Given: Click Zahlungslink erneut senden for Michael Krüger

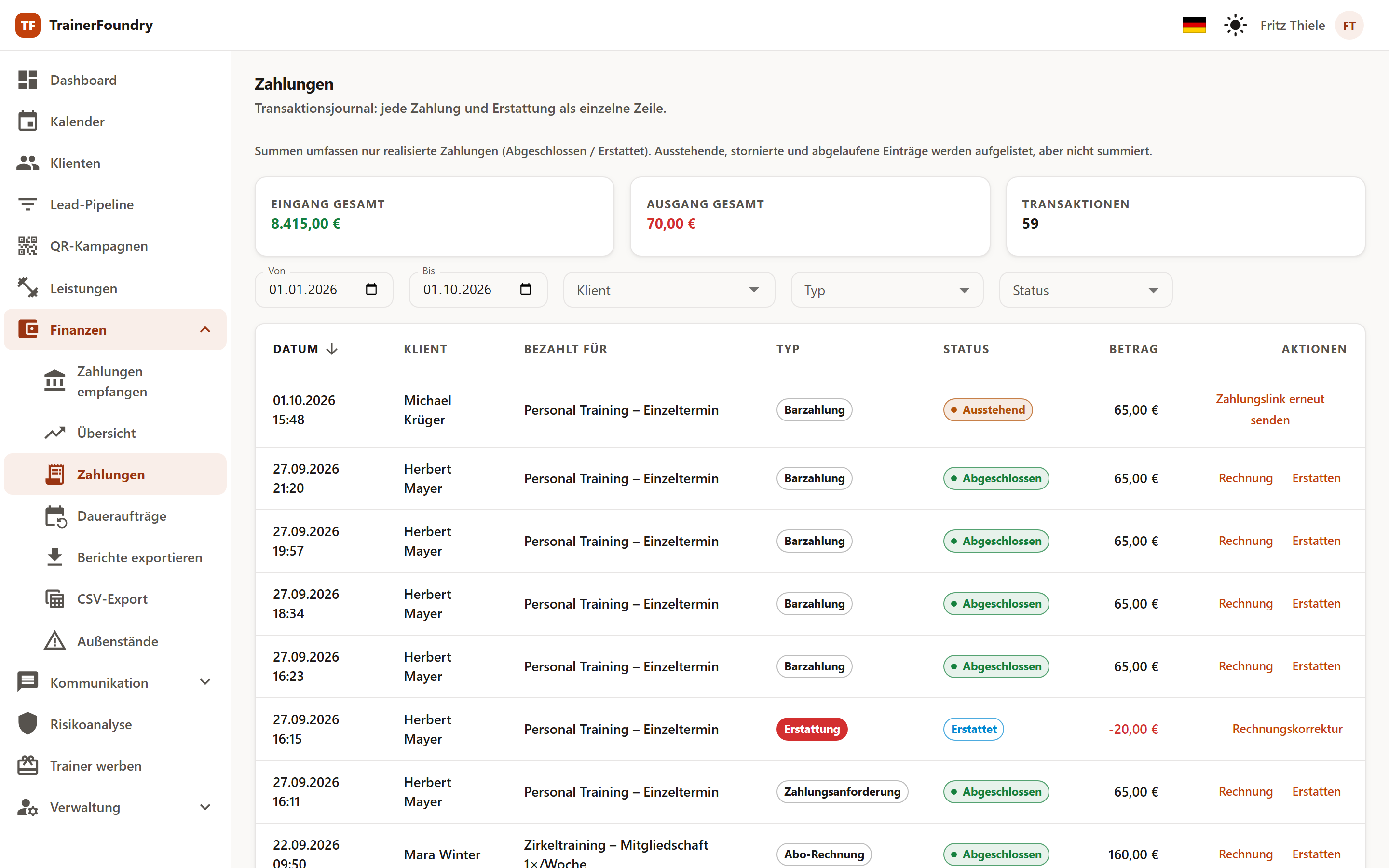Looking at the screenshot, I should [x=1269, y=409].
